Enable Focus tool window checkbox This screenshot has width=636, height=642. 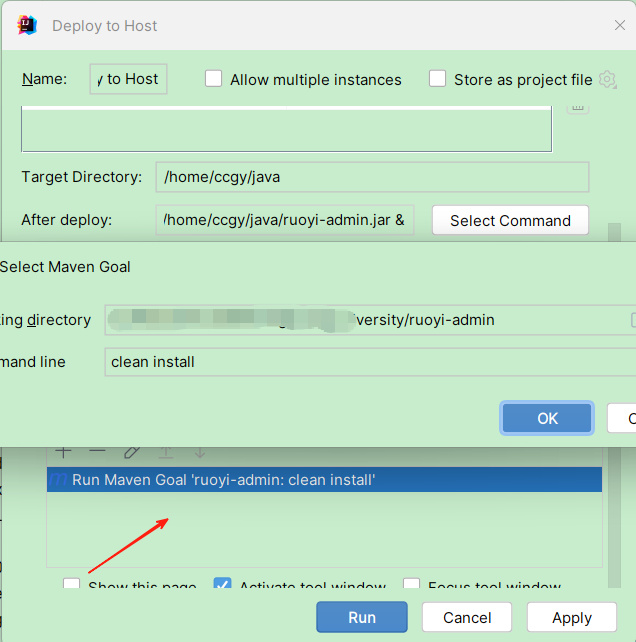coord(412,583)
